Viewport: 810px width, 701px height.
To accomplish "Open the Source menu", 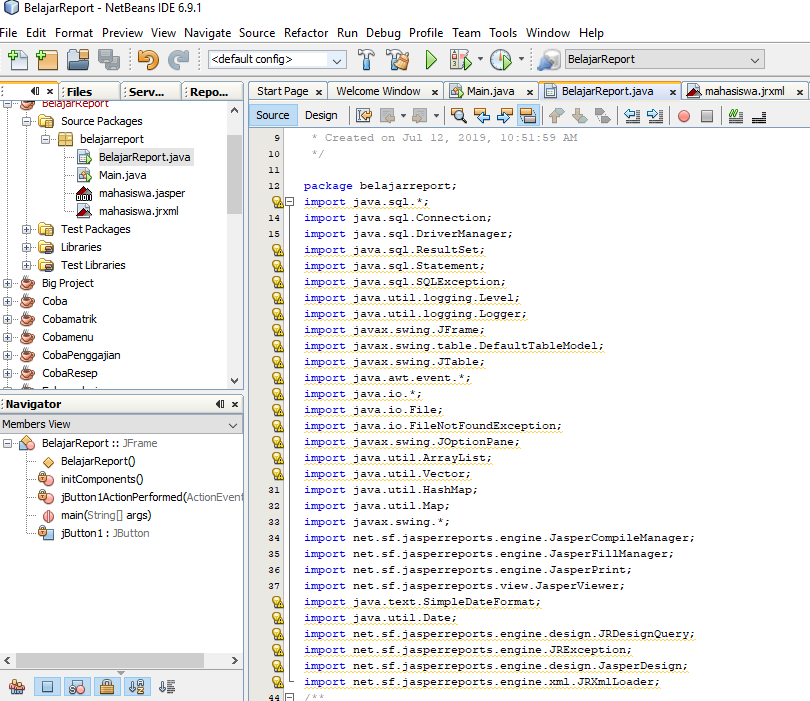I will [x=257, y=33].
